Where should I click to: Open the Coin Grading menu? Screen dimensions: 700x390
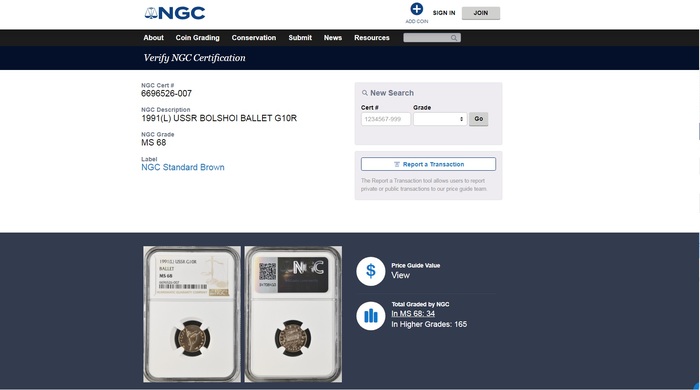click(x=197, y=38)
